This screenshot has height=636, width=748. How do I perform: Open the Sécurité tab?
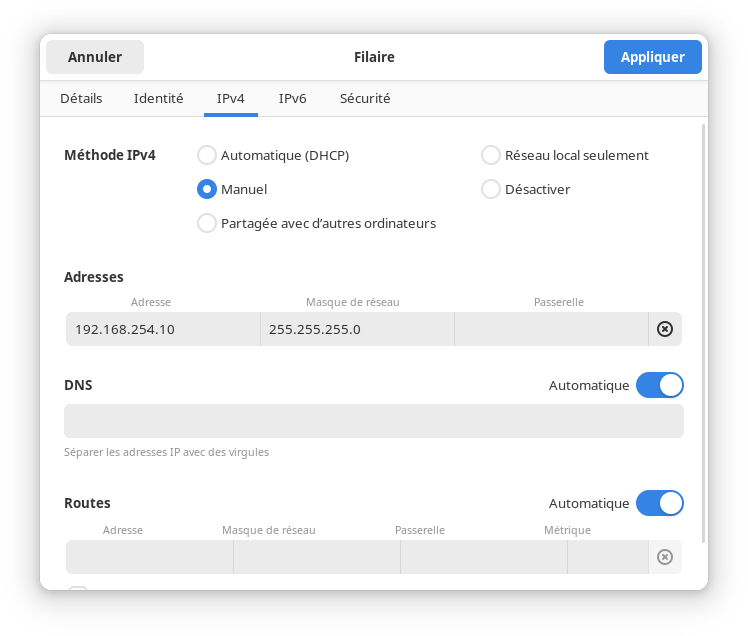point(365,98)
